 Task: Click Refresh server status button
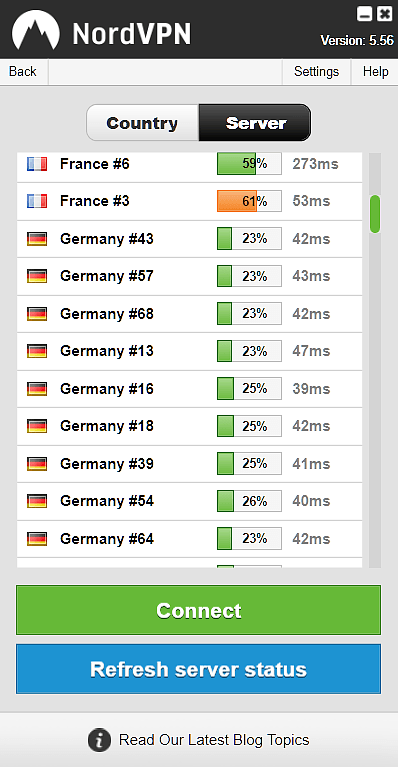pos(199,669)
